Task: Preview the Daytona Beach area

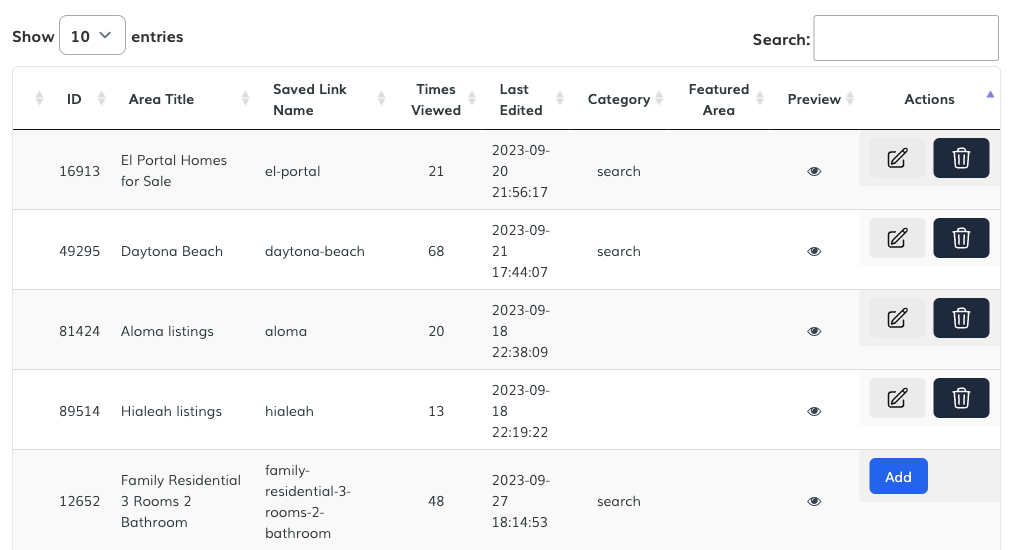Action: click(814, 251)
